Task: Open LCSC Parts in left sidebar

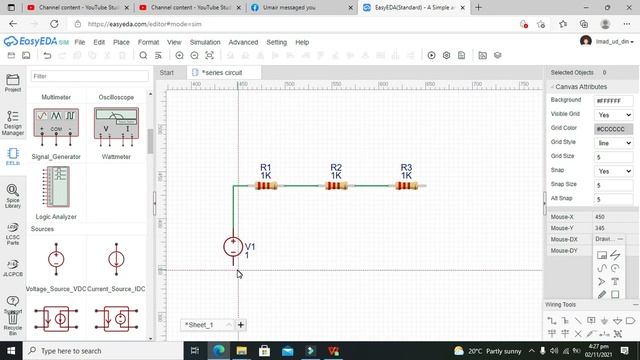Action: pos(13,234)
